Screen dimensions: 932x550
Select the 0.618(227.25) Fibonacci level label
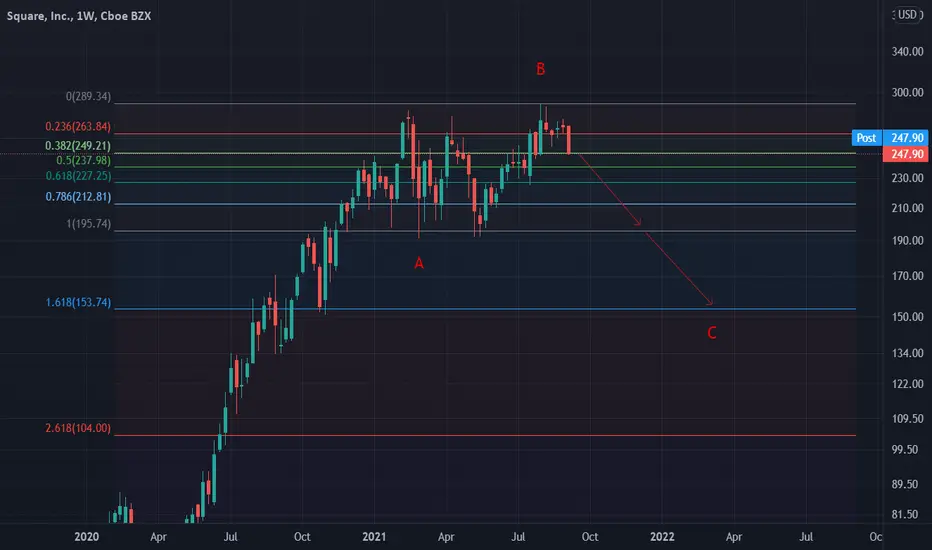click(78, 176)
